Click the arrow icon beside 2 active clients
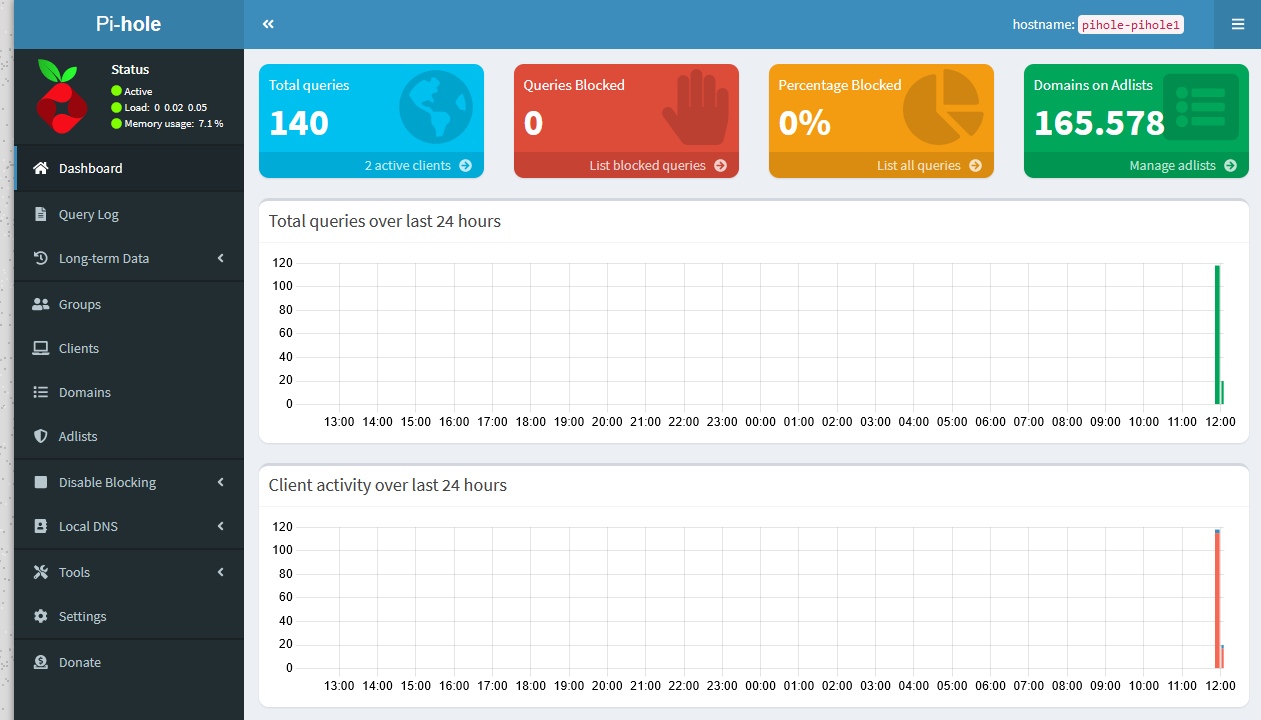1261x720 pixels. click(x=465, y=166)
